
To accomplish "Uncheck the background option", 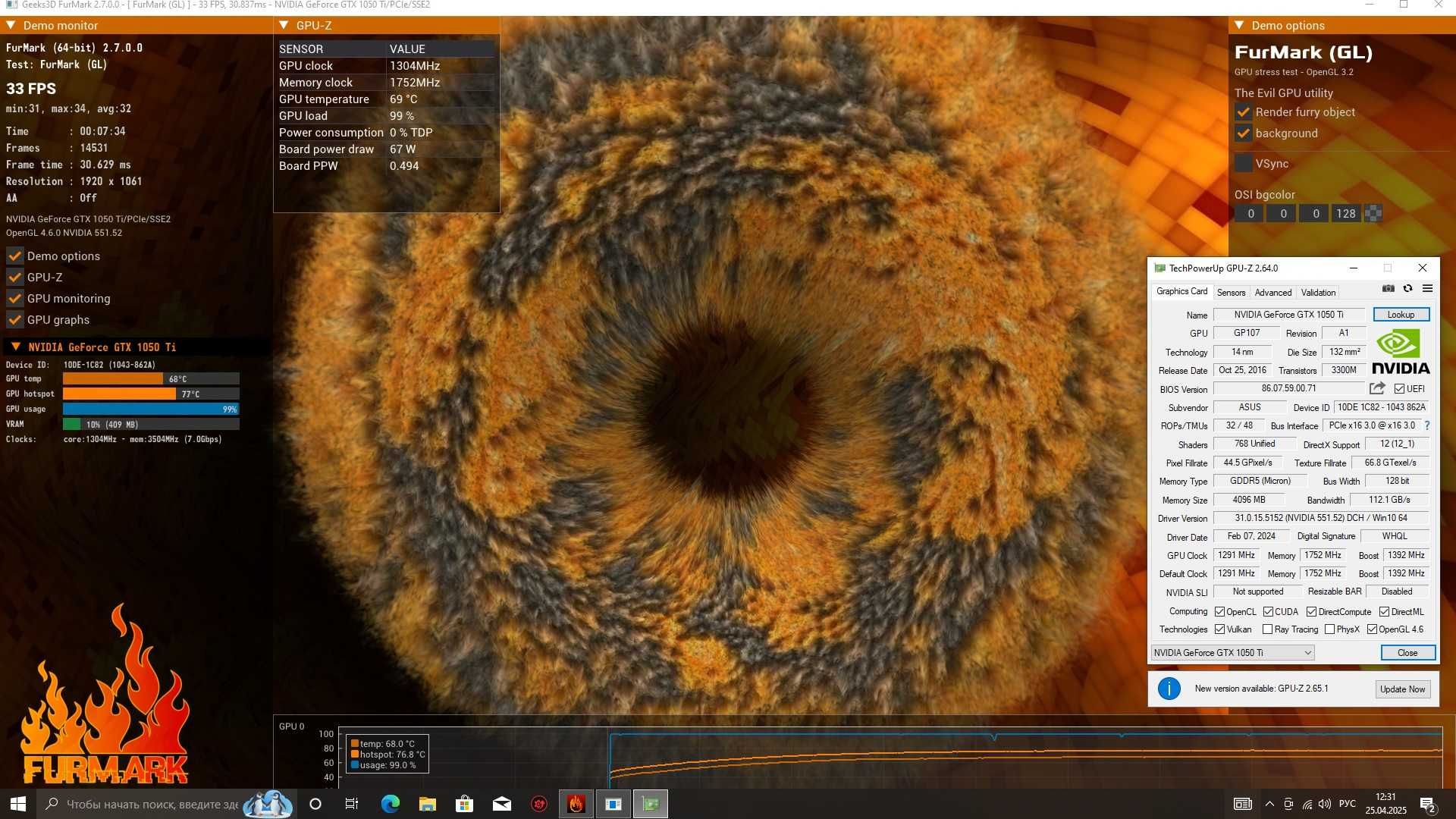I will coord(1243,133).
